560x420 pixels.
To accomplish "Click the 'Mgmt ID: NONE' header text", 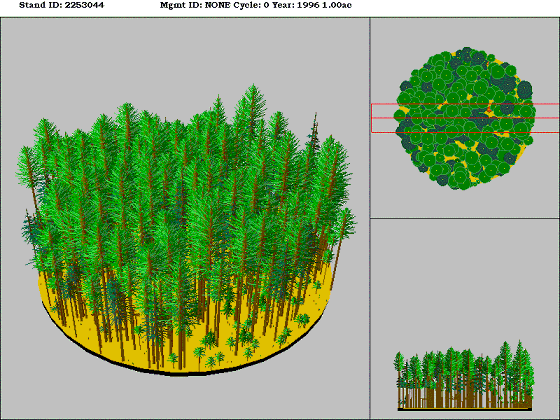I will [x=195, y=5].
